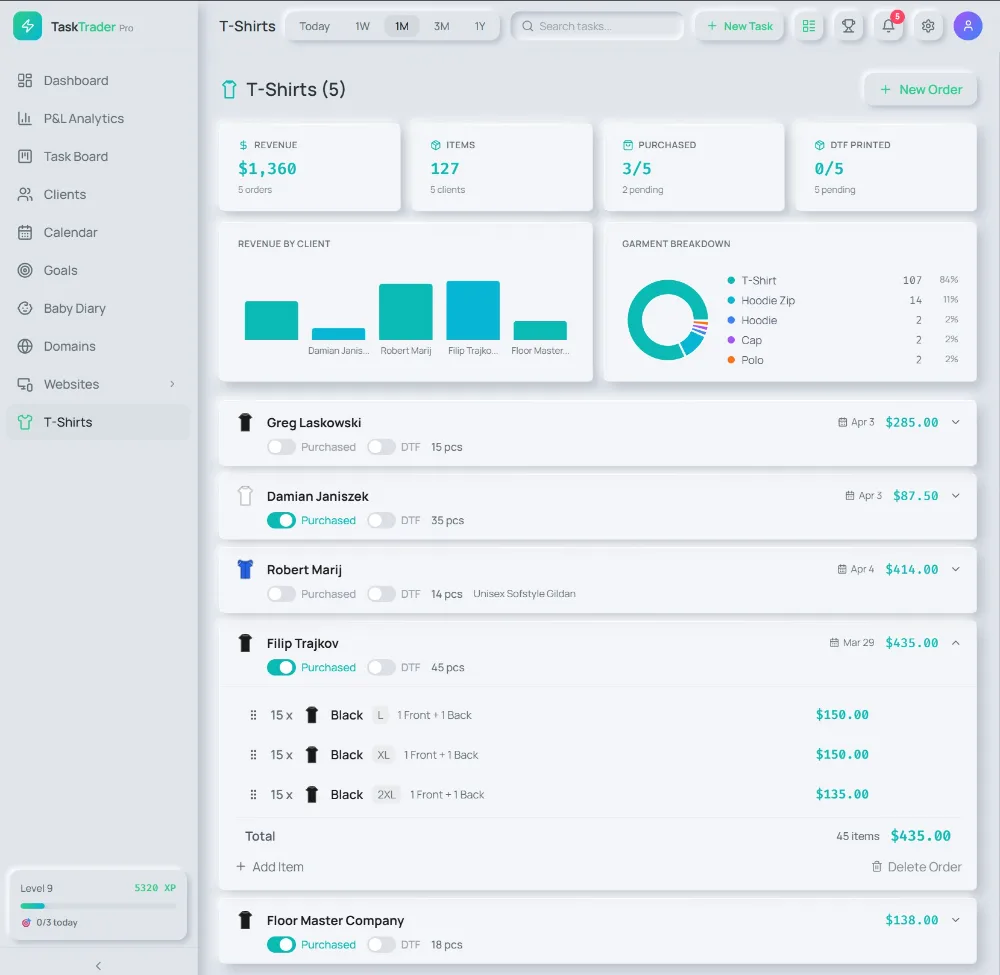Image resolution: width=1000 pixels, height=975 pixels.
Task: Select the 3M time range tab
Action: (x=441, y=26)
